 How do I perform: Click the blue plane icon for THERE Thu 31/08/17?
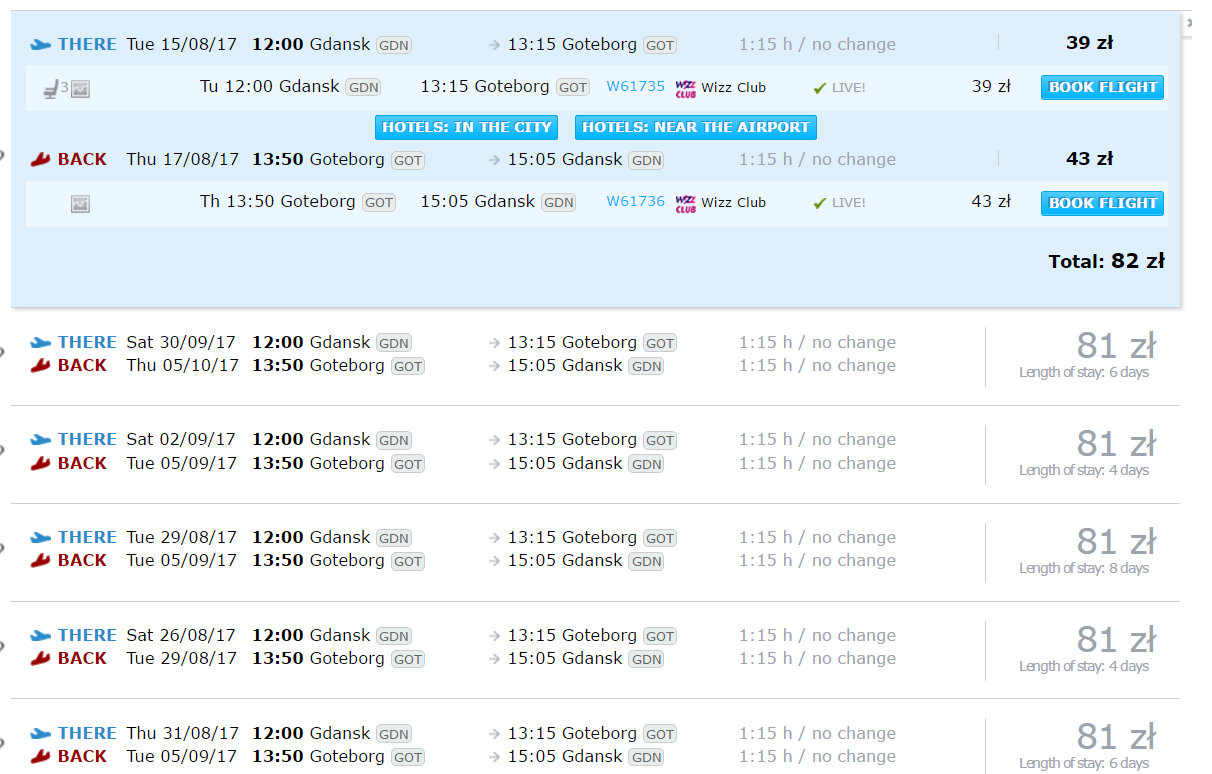[x=40, y=733]
